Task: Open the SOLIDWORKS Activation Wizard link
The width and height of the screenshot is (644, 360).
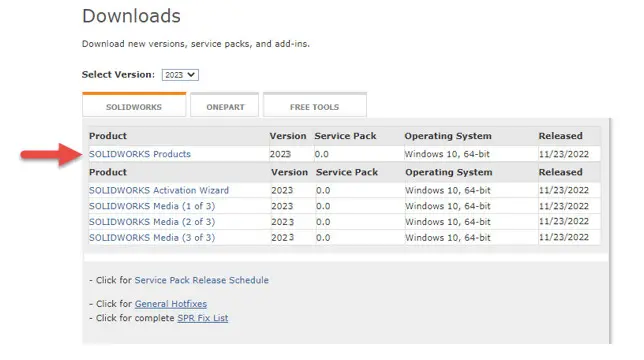Action: coord(159,190)
